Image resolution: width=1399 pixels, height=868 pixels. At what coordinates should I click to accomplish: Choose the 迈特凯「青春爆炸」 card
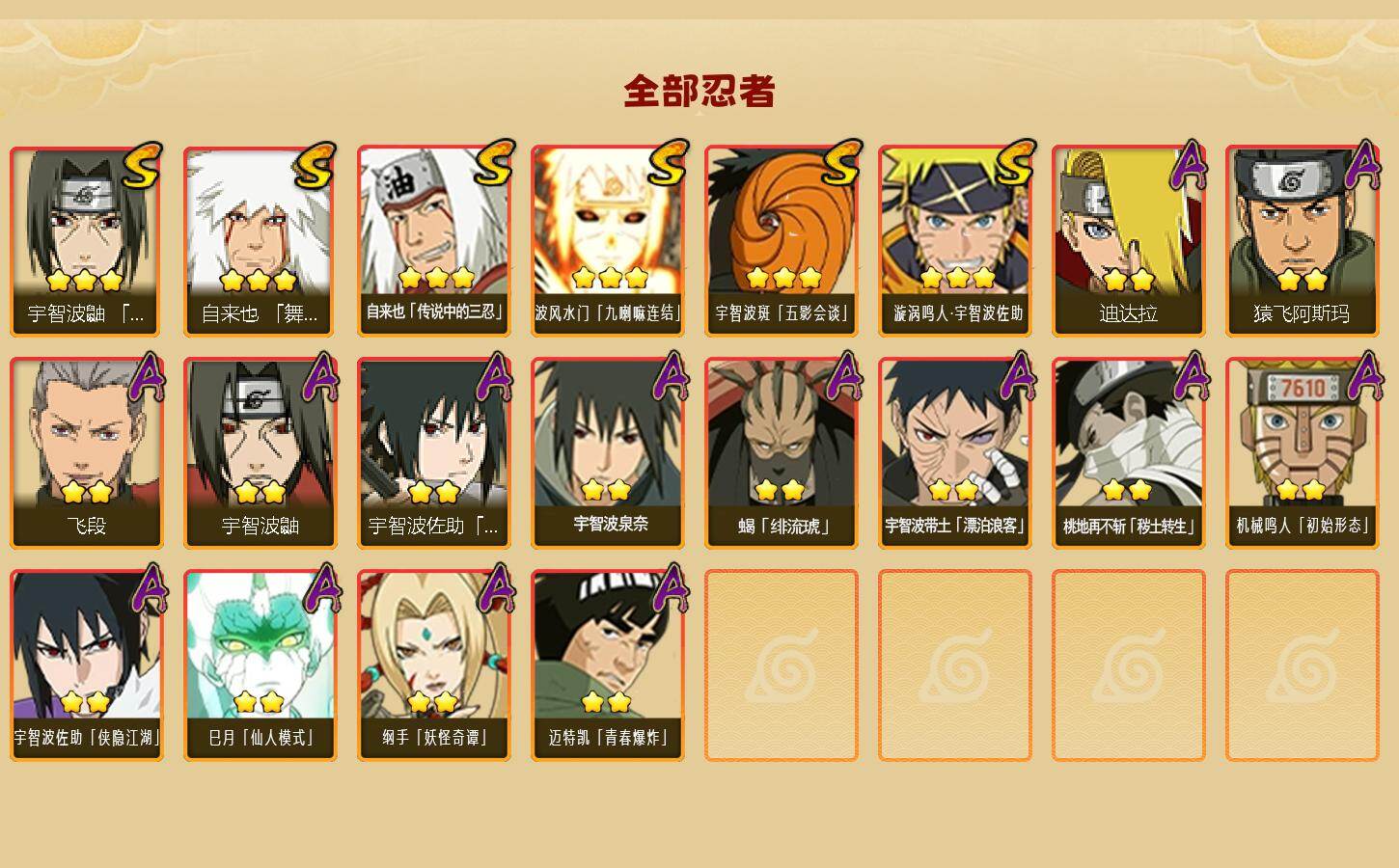click(608, 665)
